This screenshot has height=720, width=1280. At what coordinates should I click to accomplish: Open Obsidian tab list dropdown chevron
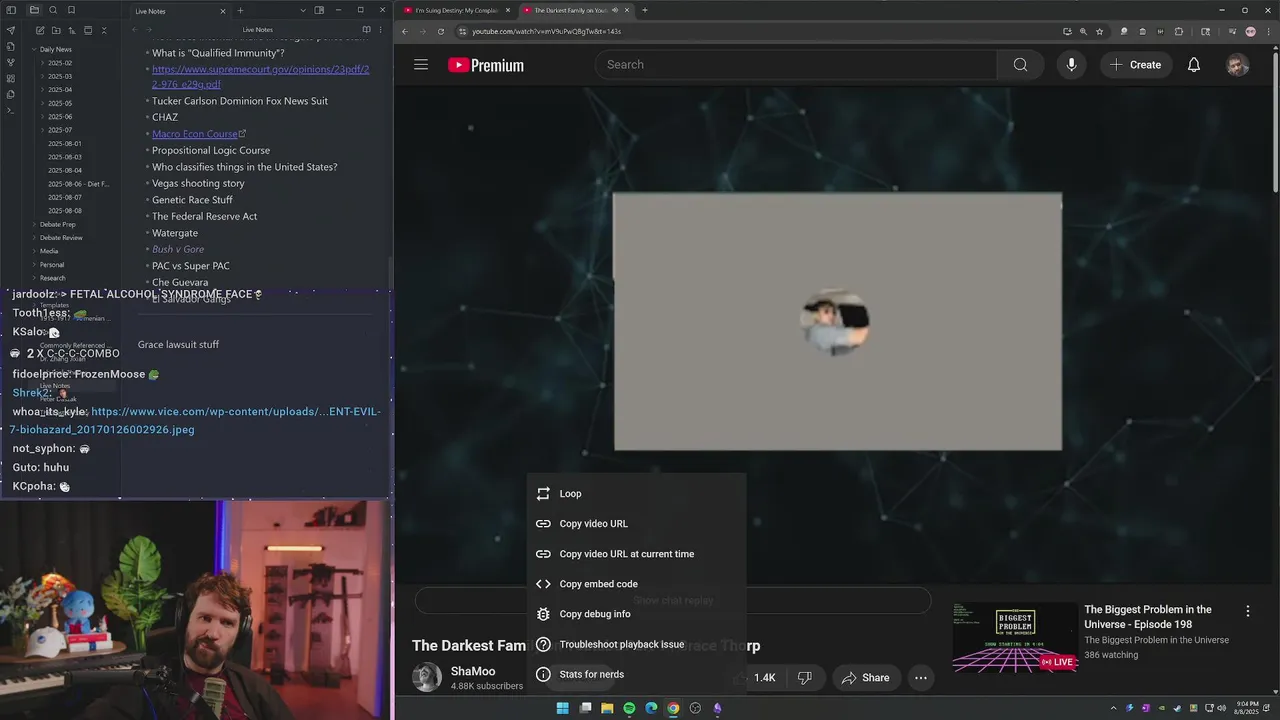point(303,10)
